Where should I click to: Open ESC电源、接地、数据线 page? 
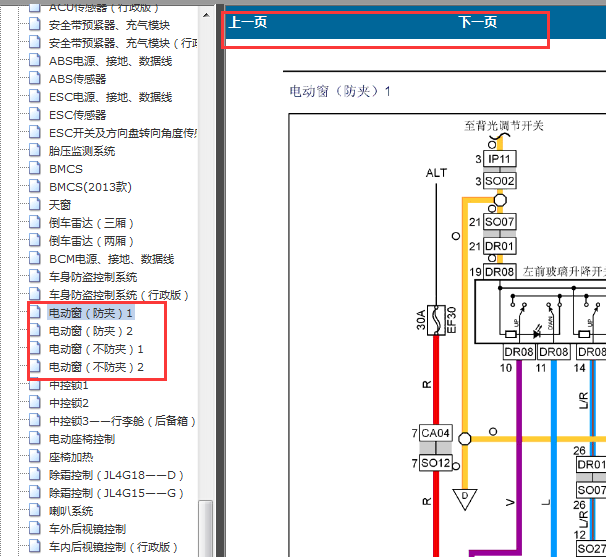pos(111,97)
